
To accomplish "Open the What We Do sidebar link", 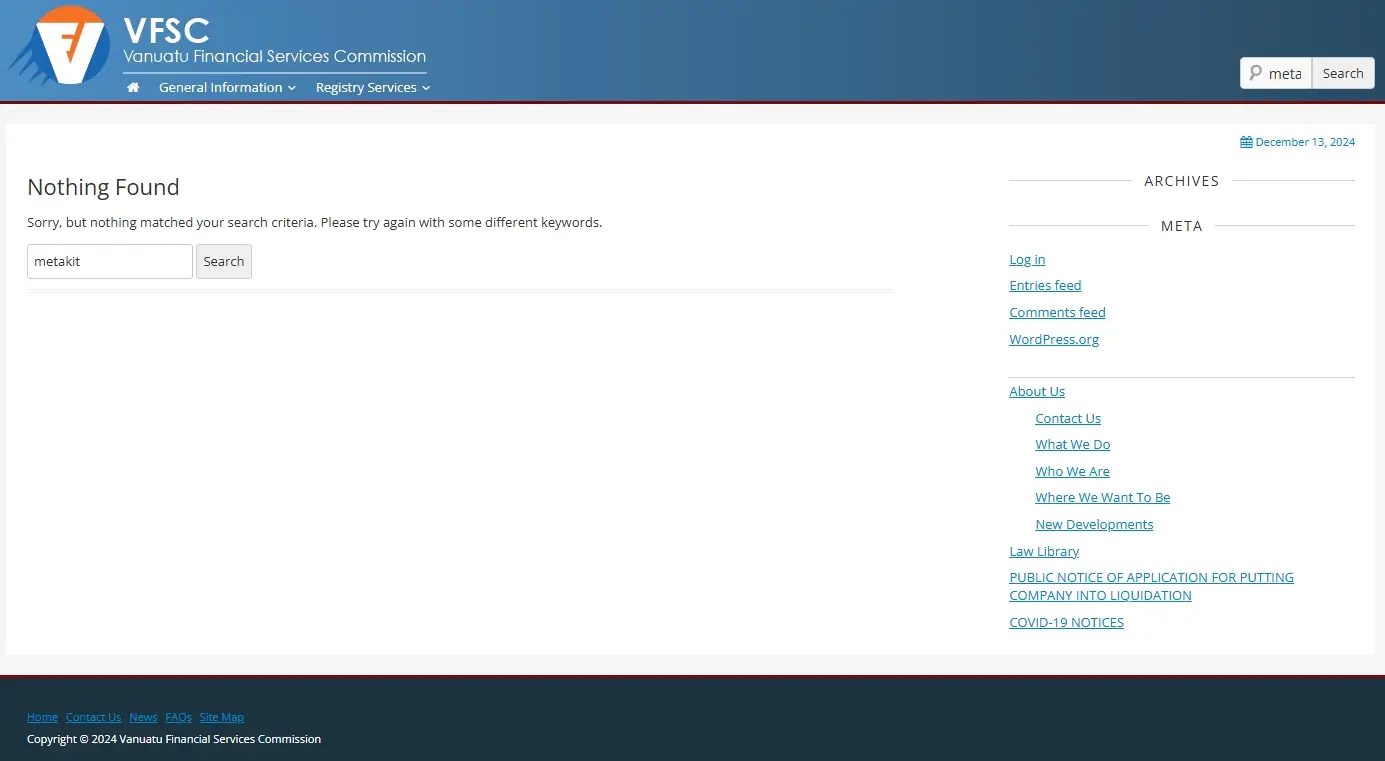I will 1072,444.
